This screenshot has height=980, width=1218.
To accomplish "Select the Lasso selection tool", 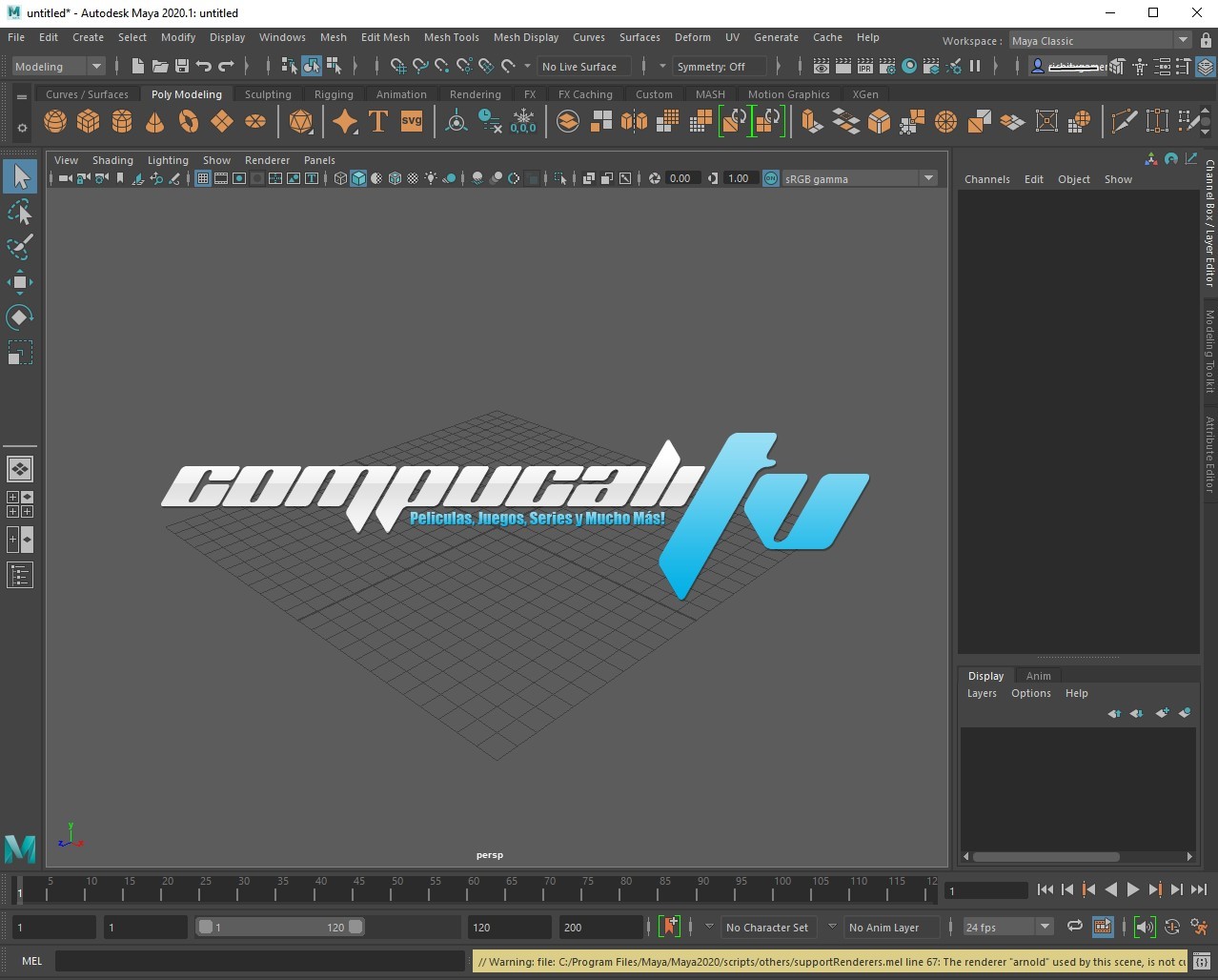I will [20, 212].
